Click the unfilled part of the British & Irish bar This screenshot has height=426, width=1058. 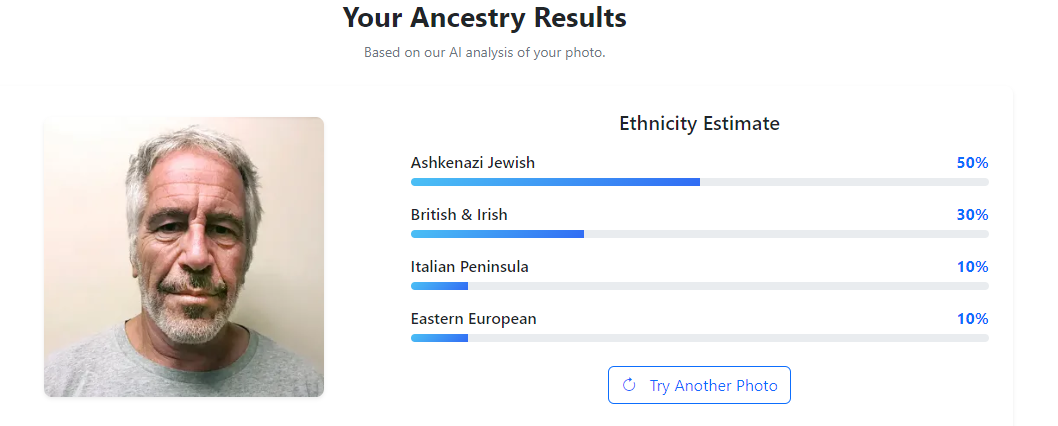[x=787, y=234]
